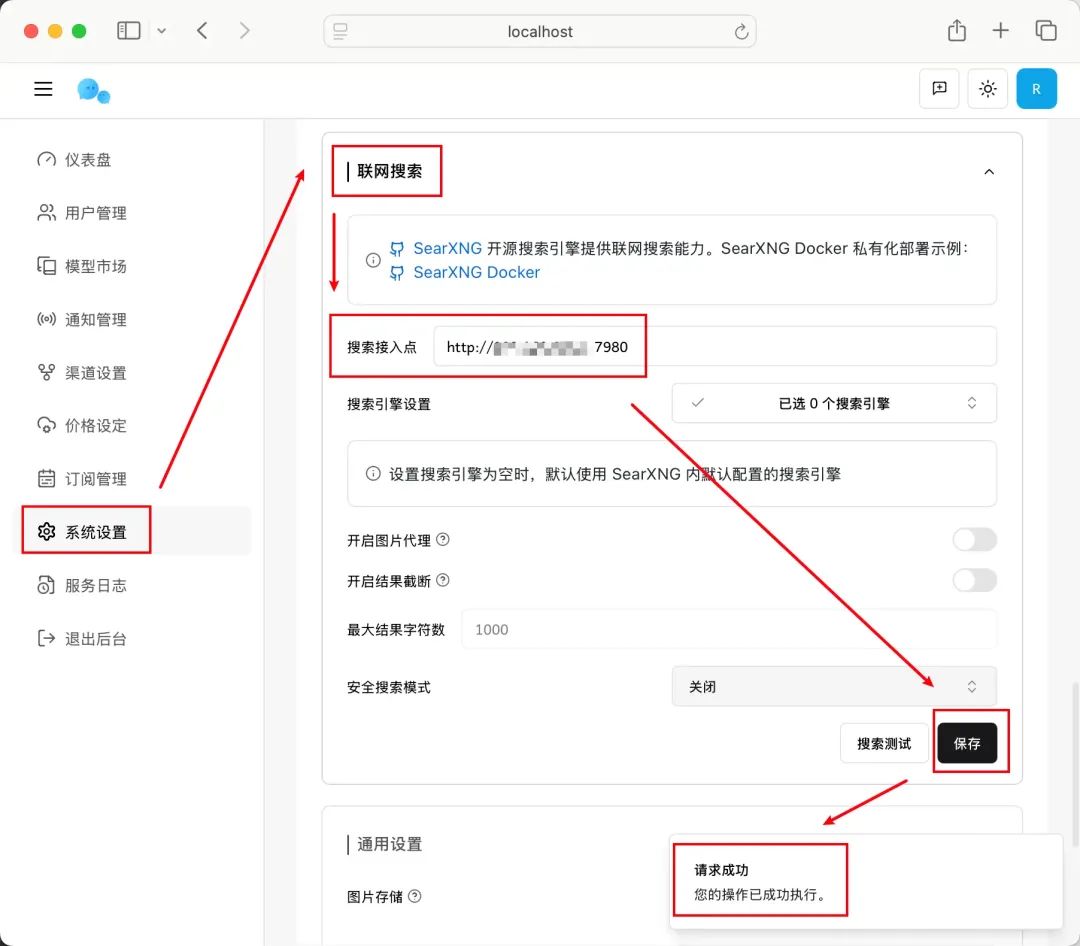
Task: Go back with browser back arrow
Action: [x=202, y=31]
